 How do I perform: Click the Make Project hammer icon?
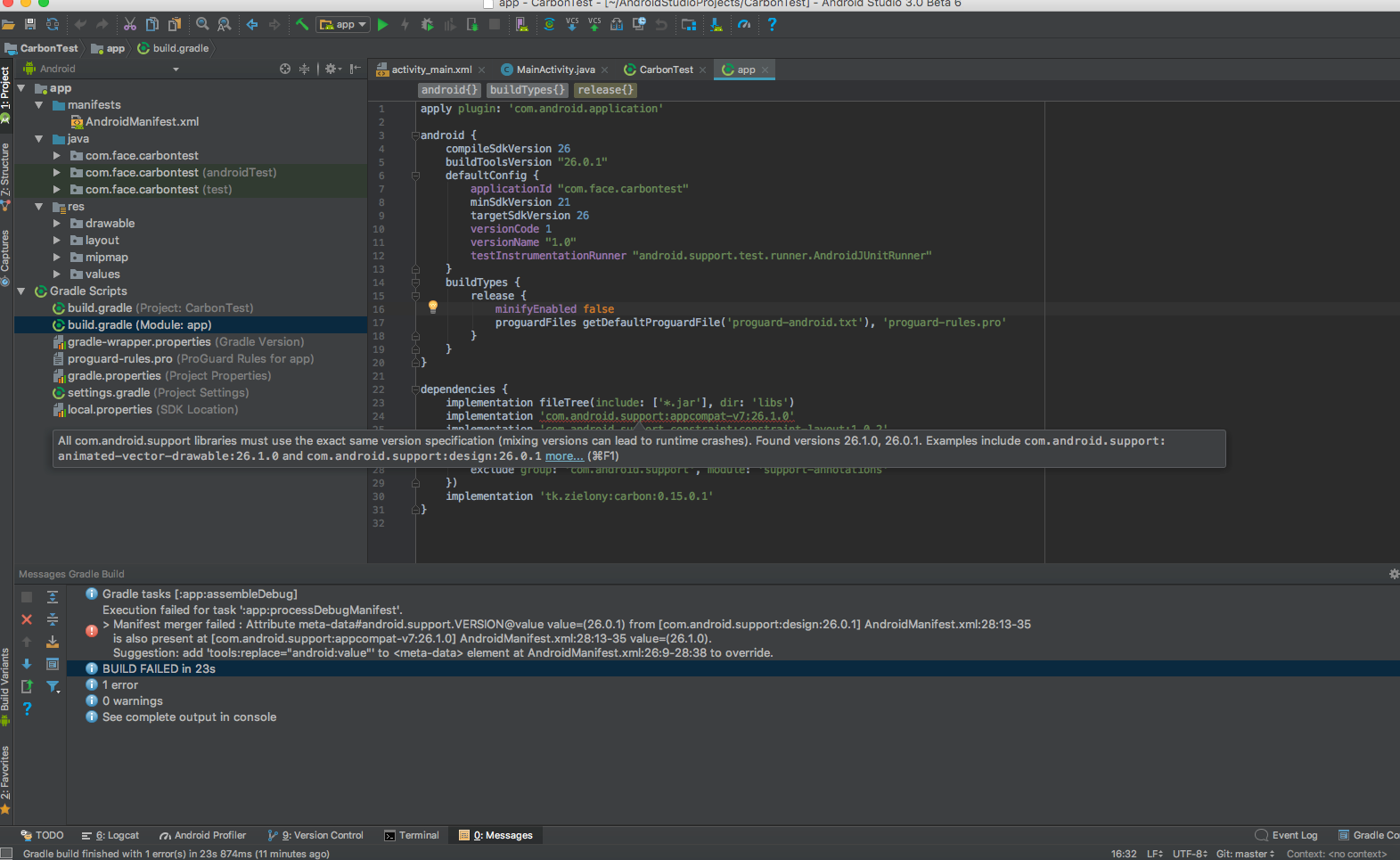[302, 24]
